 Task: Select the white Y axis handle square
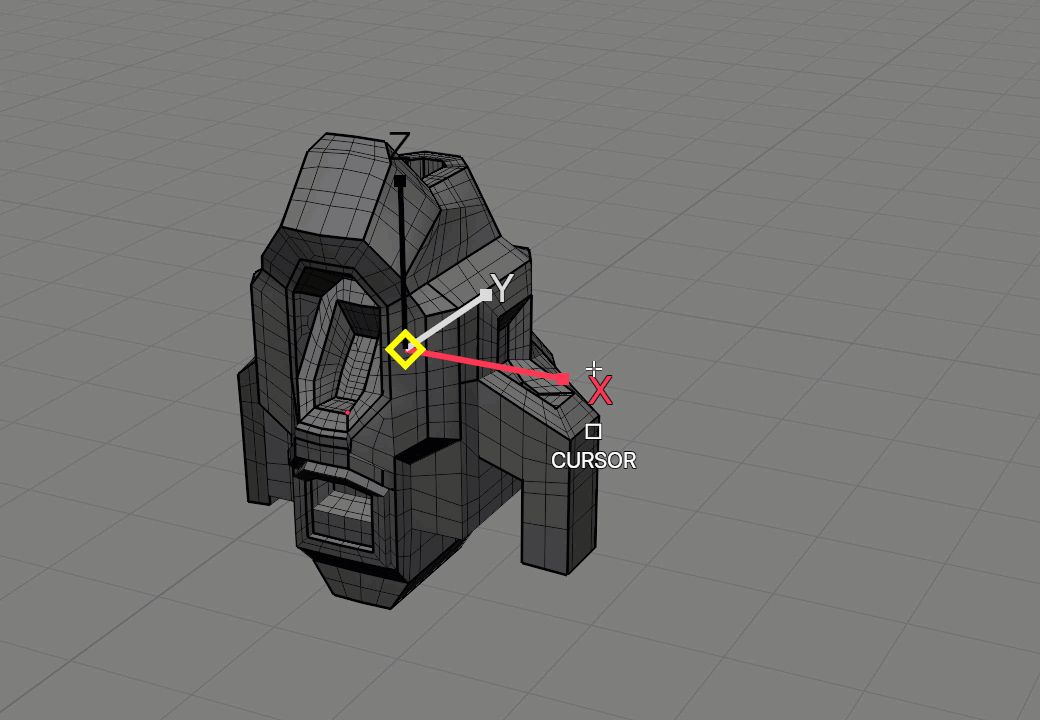pyautogui.click(x=486, y=295)
